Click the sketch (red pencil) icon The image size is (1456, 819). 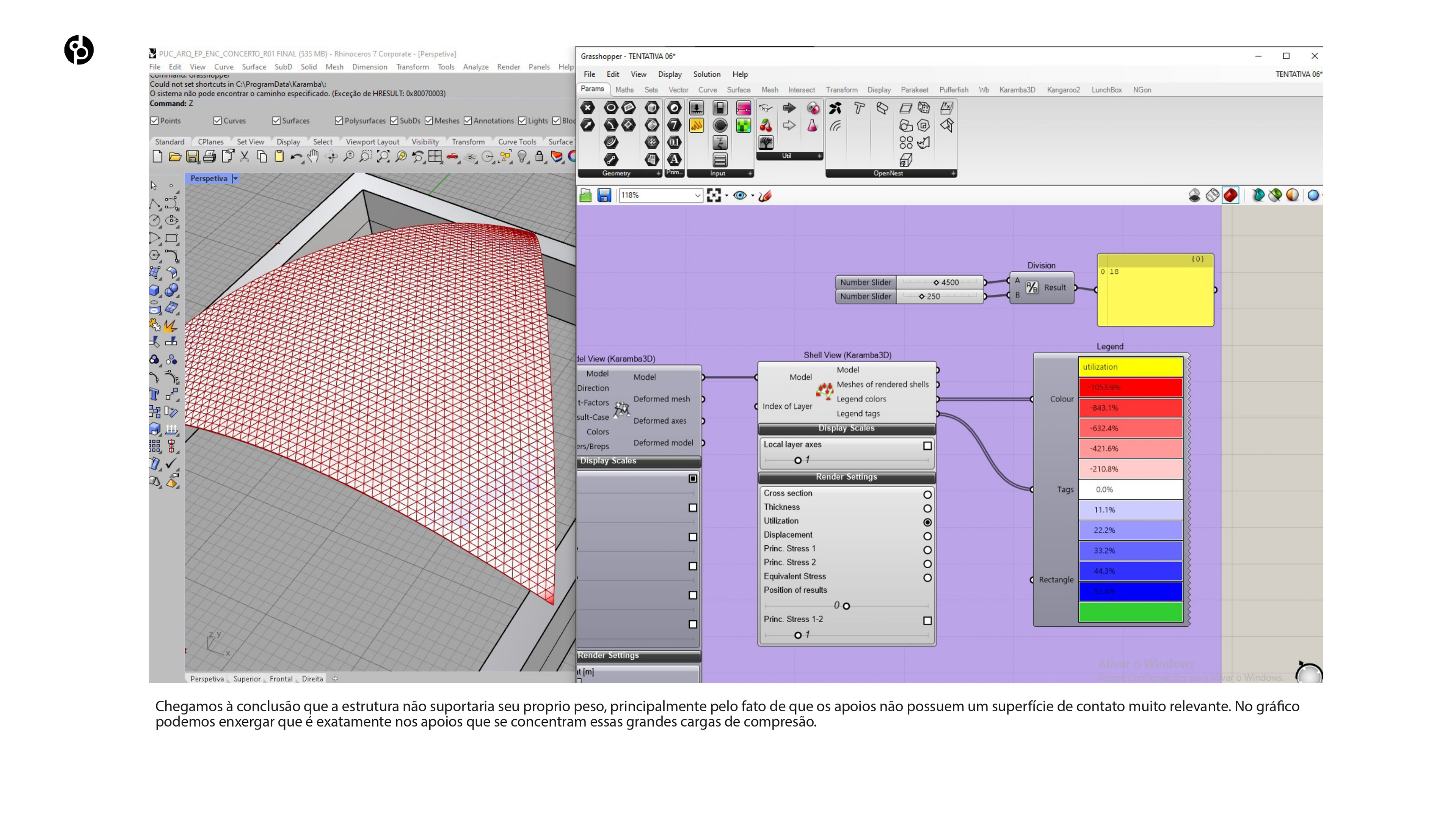(x=765, y=196)
